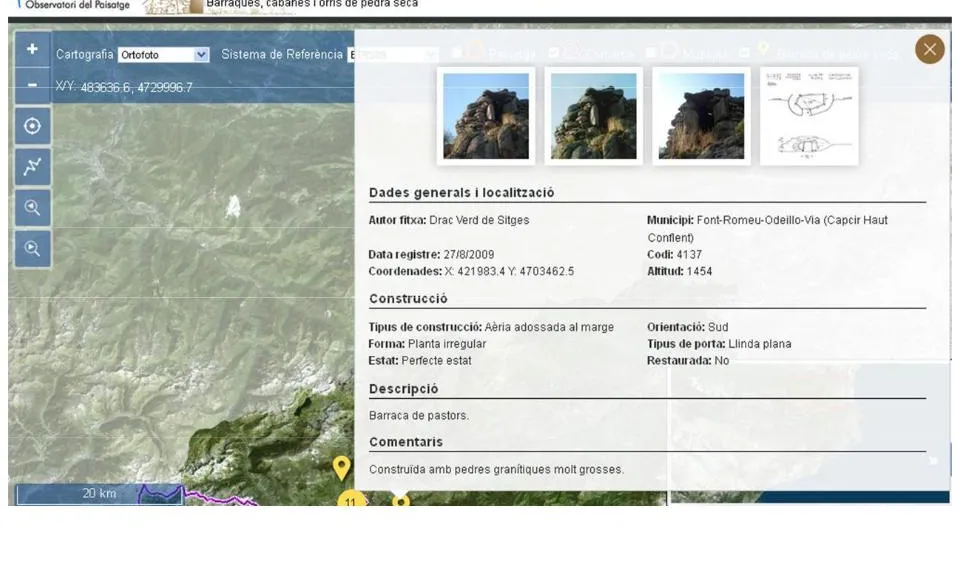Click 'Aèria adossada al marge' construction type
Image resolution: width=960 pixels, height=576 pixels.
(549, 327)
